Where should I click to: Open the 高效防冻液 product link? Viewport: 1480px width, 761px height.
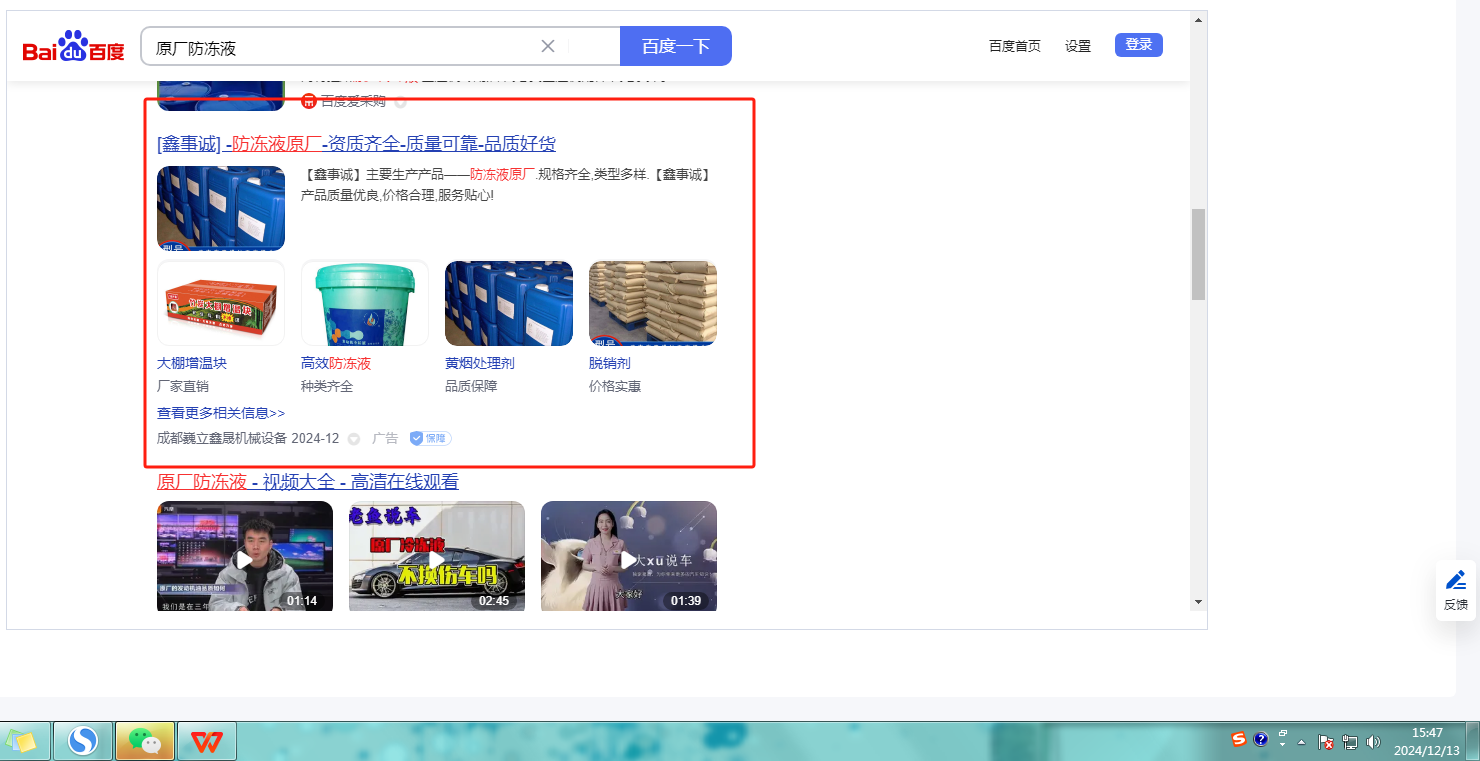pos(336,363)
